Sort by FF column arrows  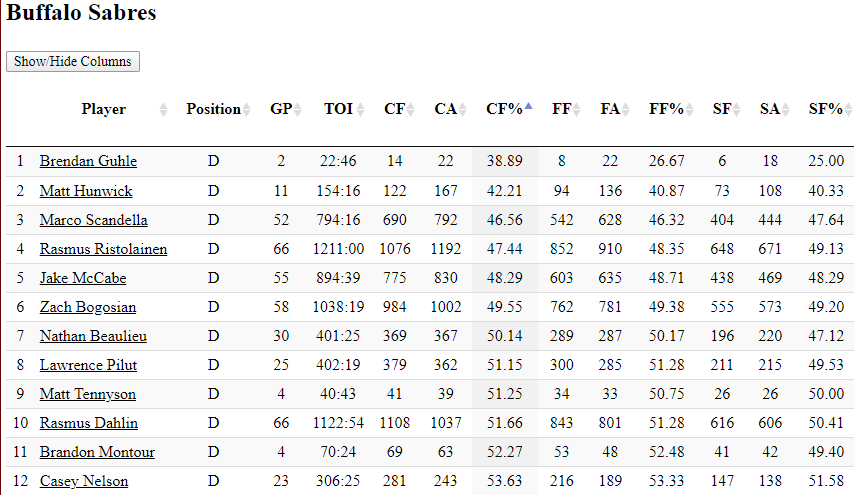tap(576, 109)
